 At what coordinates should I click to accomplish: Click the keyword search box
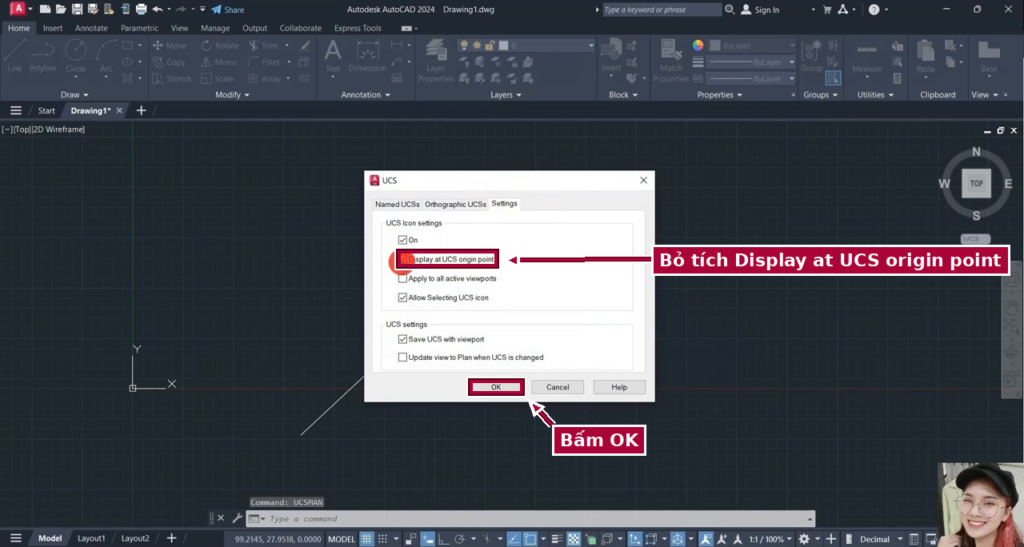point(662,10)
